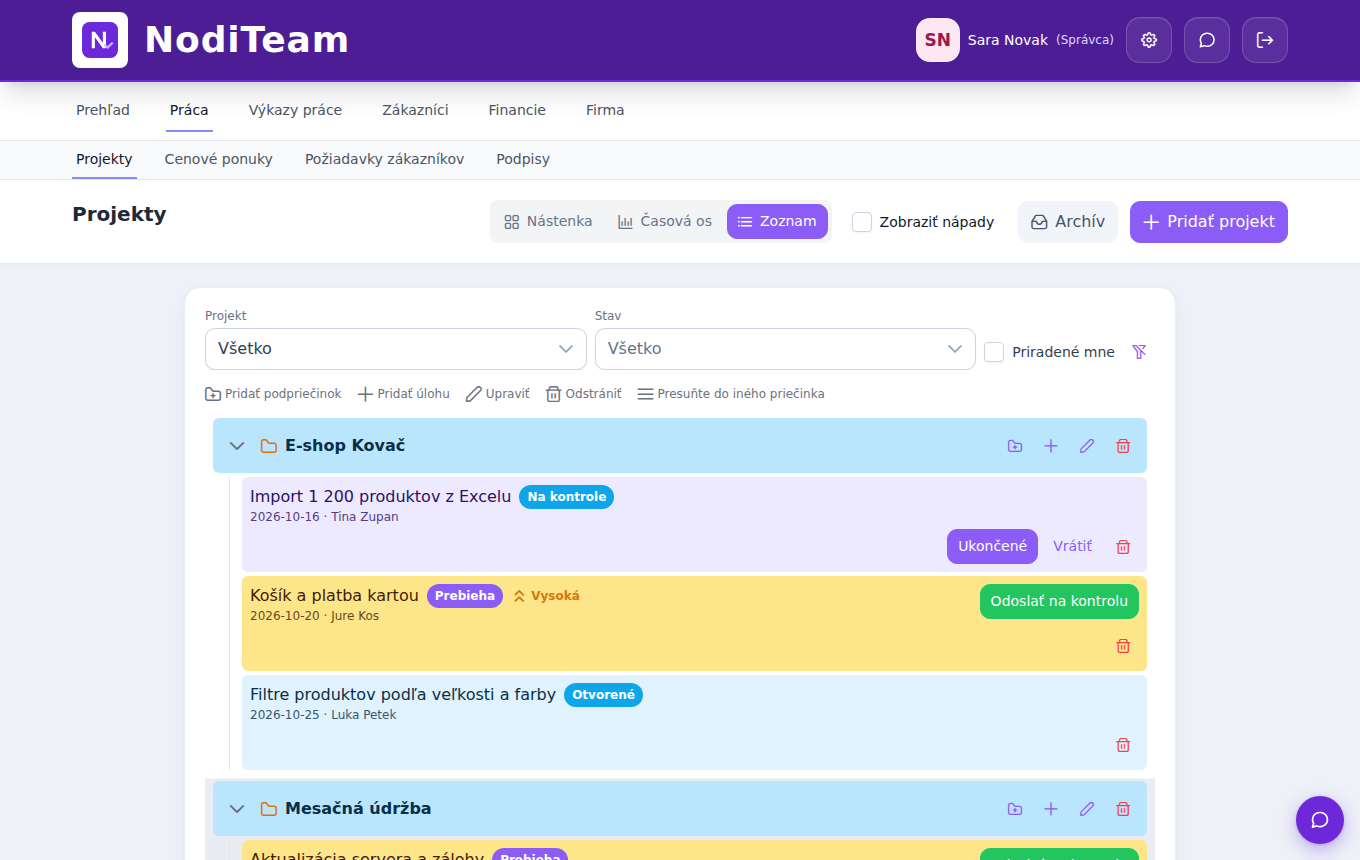Open messages from the header chat icon
Screen dimensions: 1360x860
coord(1207,40)
